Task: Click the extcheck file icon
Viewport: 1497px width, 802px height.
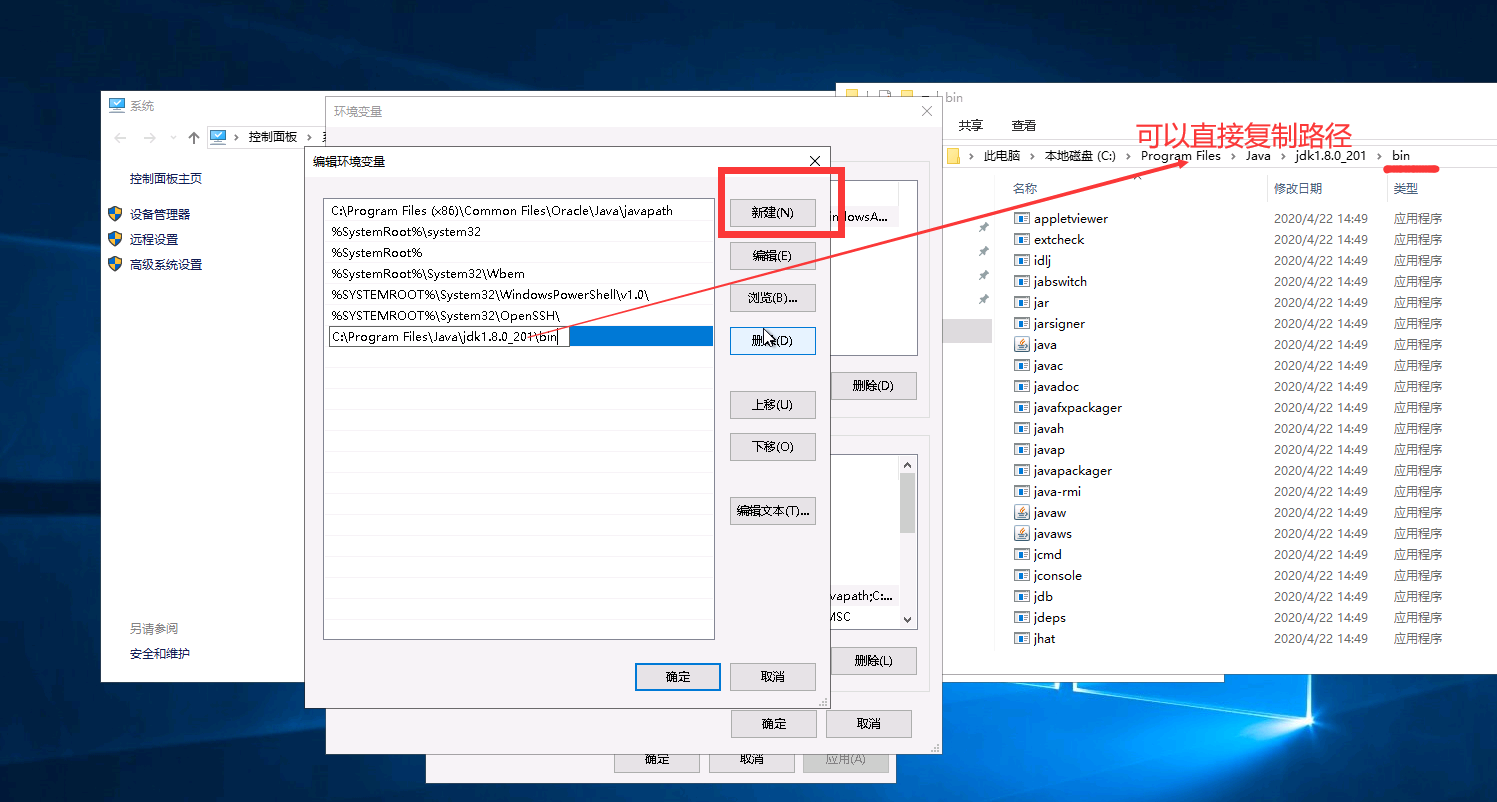Action: point(1022,239)
